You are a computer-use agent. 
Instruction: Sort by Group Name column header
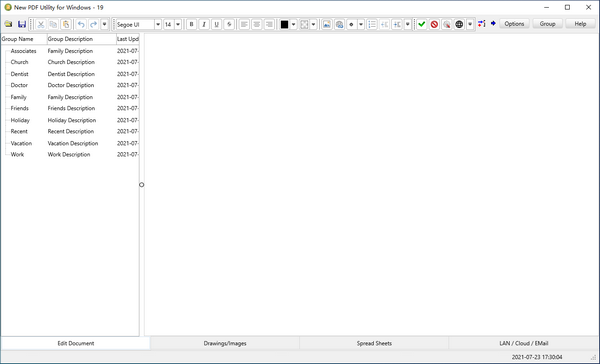(24, 39)
